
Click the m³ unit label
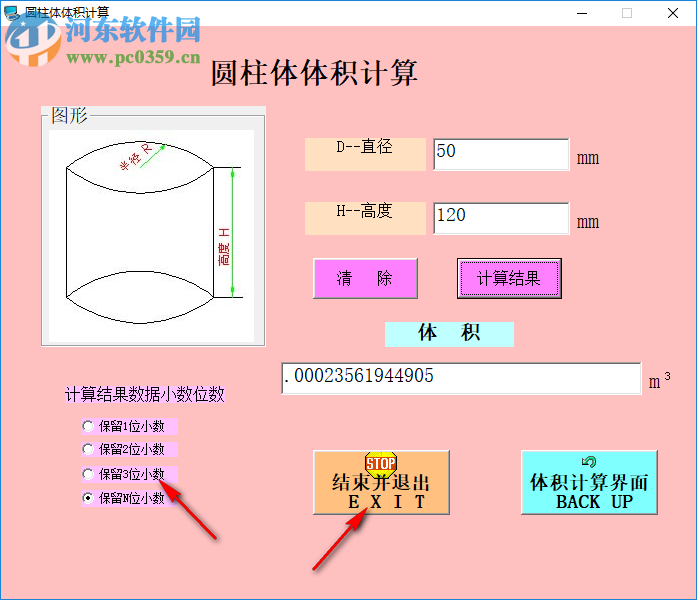pos(659,381)
